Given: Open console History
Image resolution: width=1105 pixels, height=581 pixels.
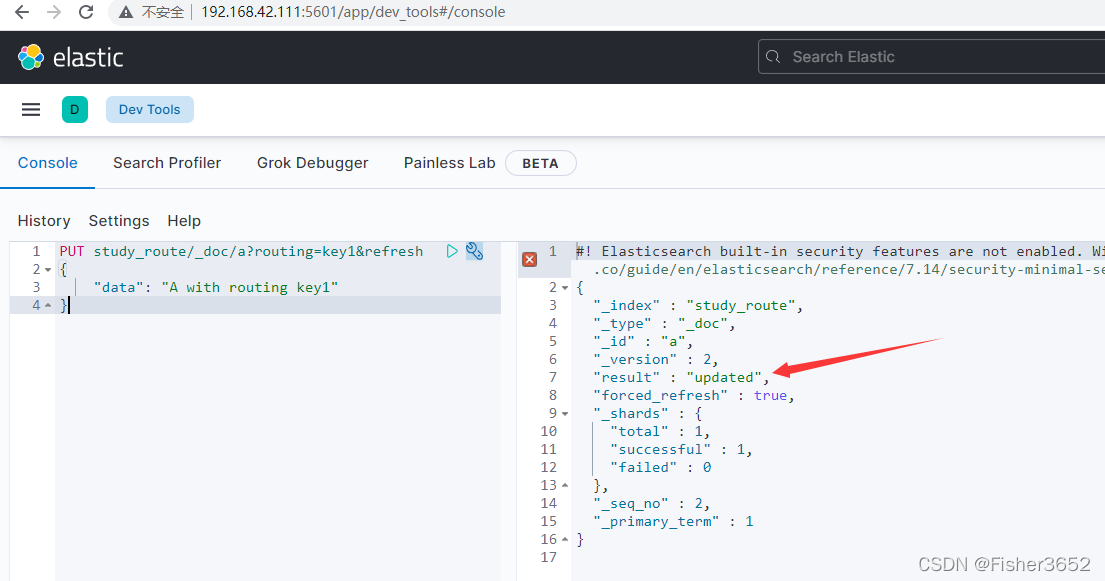Looking at the screenshot, I should [44, 221].
